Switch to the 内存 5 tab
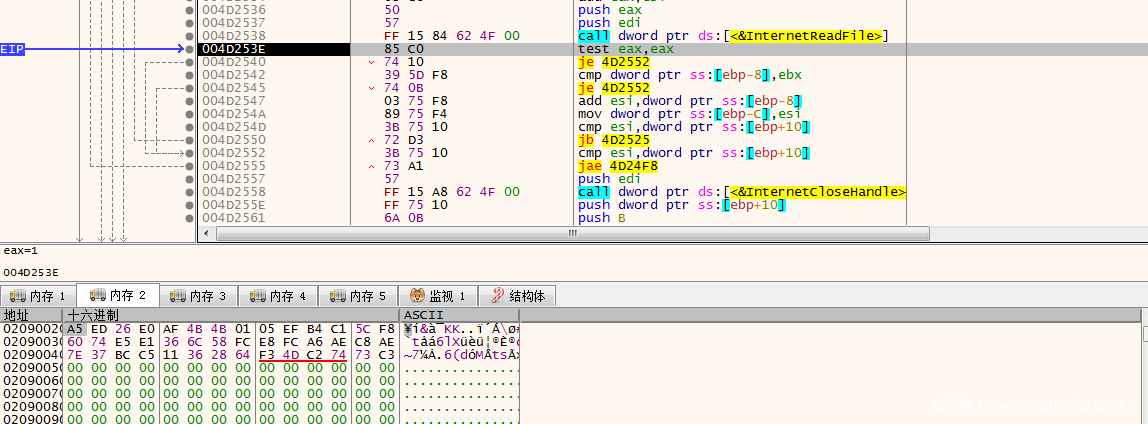The width and height of the screenshot is (1148, 424). [359, 296]
